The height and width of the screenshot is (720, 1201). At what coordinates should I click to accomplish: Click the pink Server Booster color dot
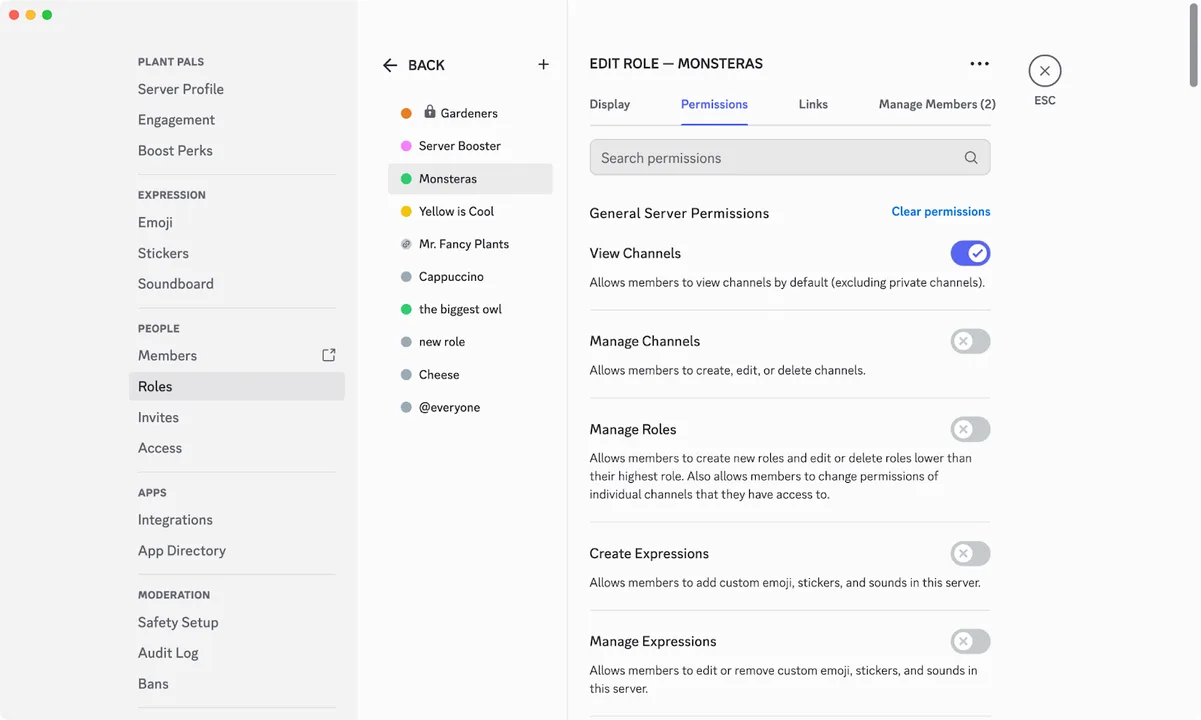(x=406, y=146)
